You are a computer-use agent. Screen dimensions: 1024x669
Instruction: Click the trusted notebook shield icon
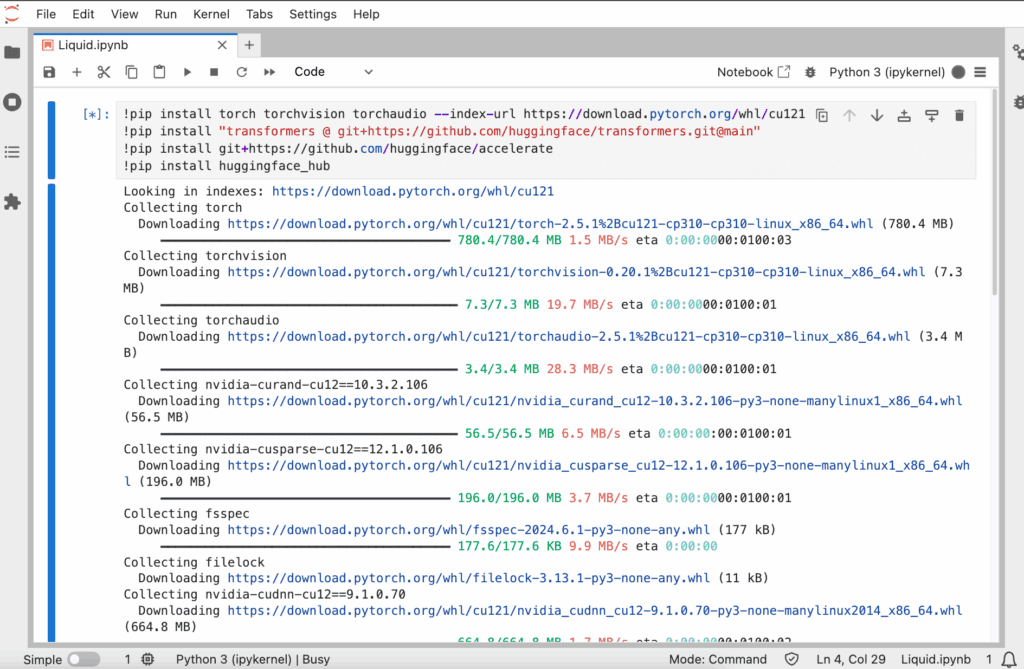(x=792, y=659)
